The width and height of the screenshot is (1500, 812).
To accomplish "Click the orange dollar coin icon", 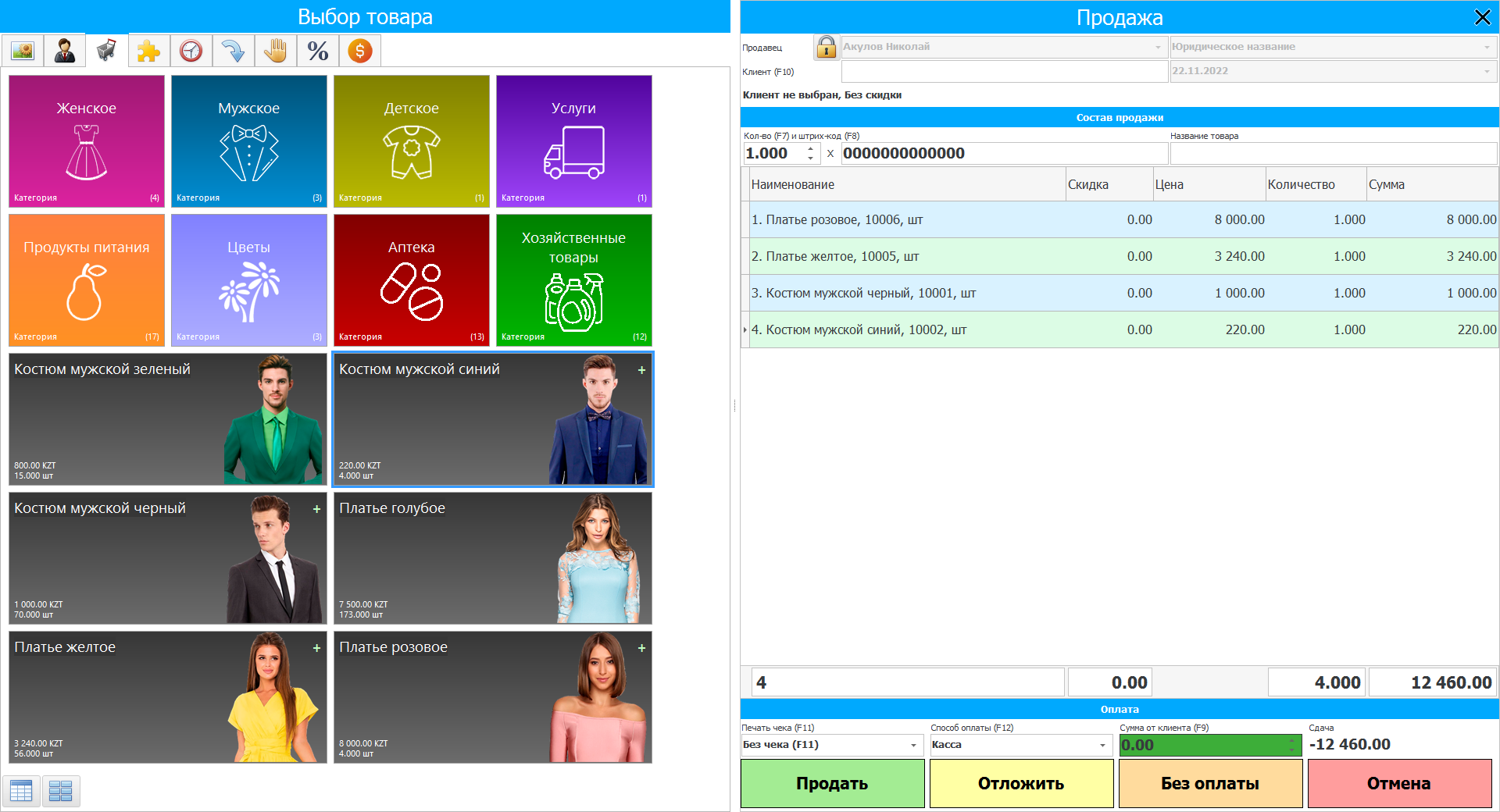I will coord(359,52).
